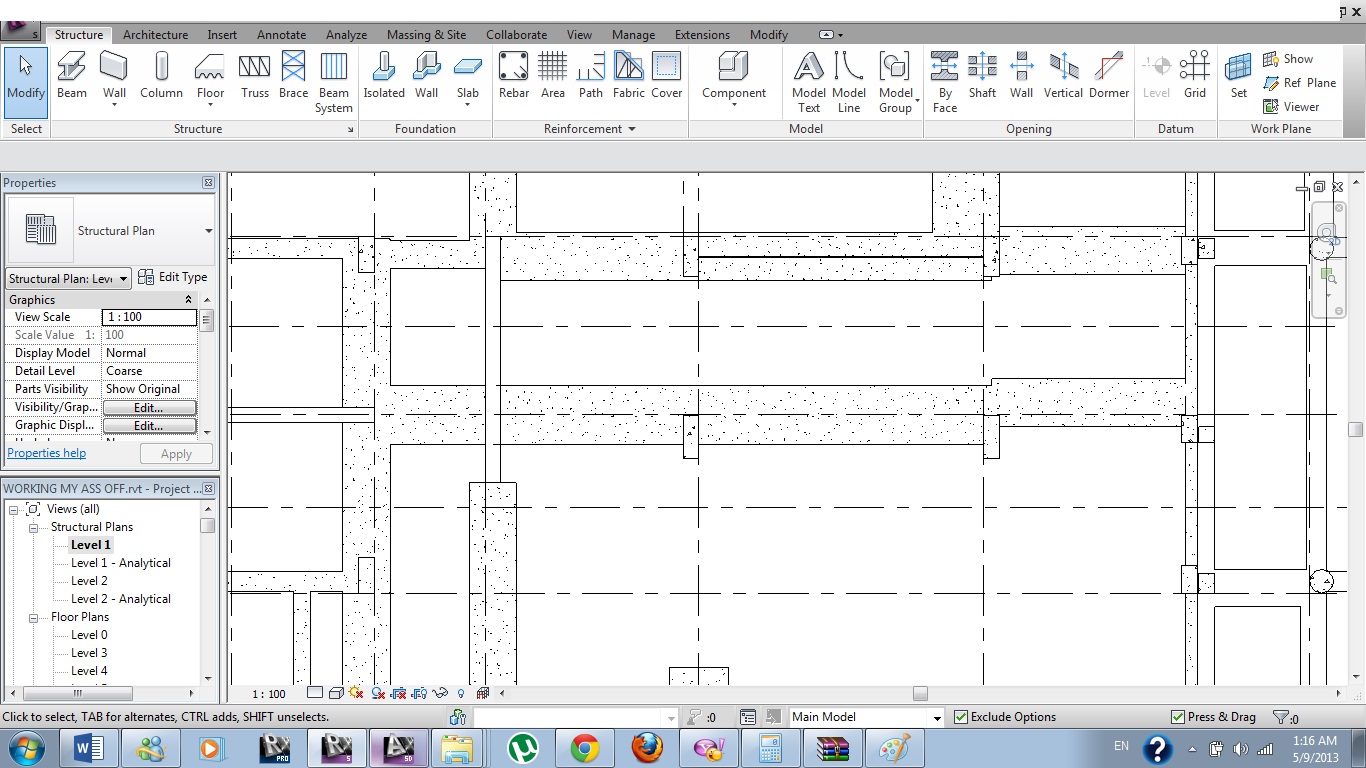This screenshot has height=768, width=1366.
Task: Select the Column tool in ribbon
Action: pos(161,76)
